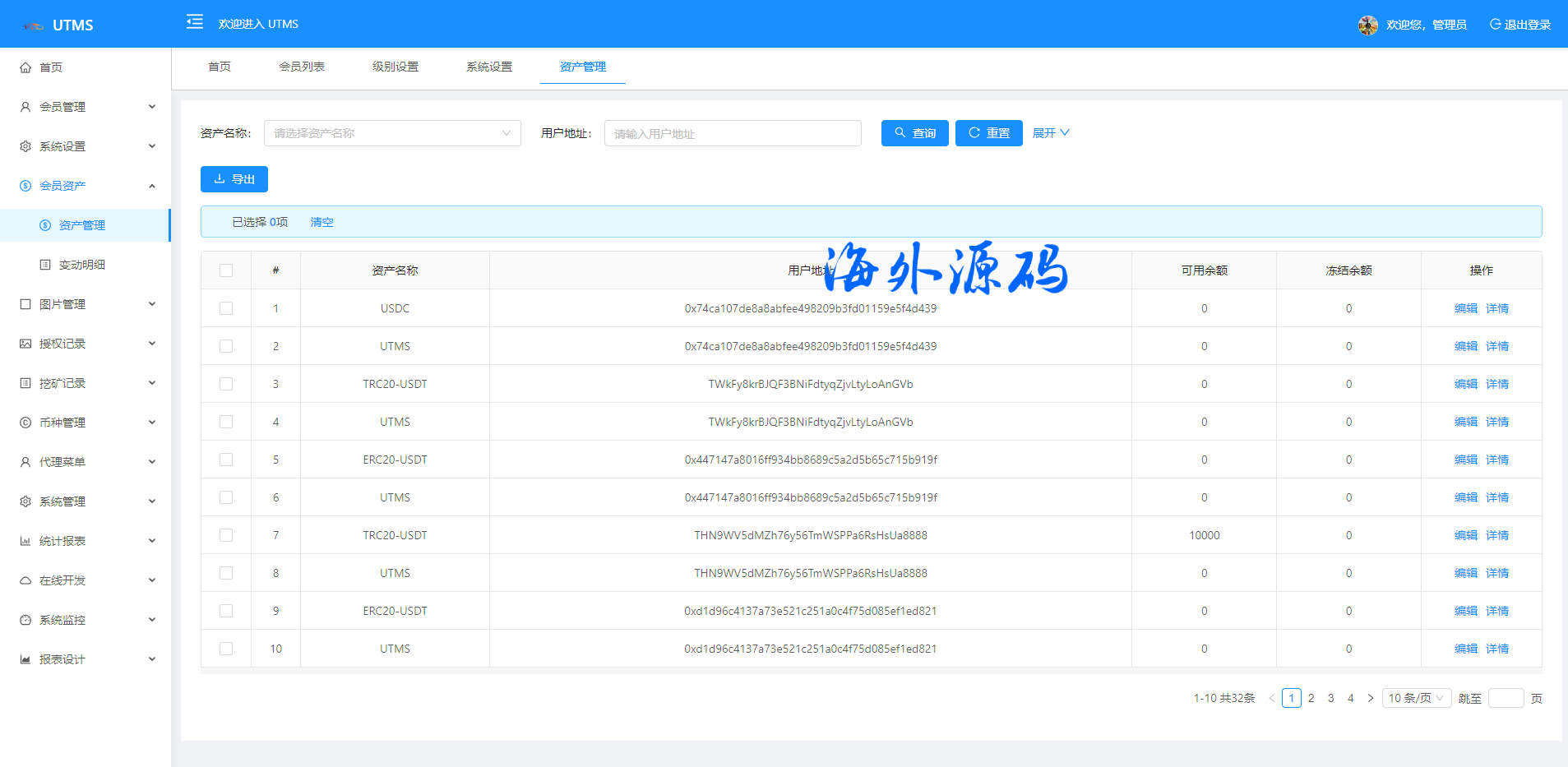
Task: Click the 在线开发 cloud icon
Action: pyautogui.click(x=25, y=580)
